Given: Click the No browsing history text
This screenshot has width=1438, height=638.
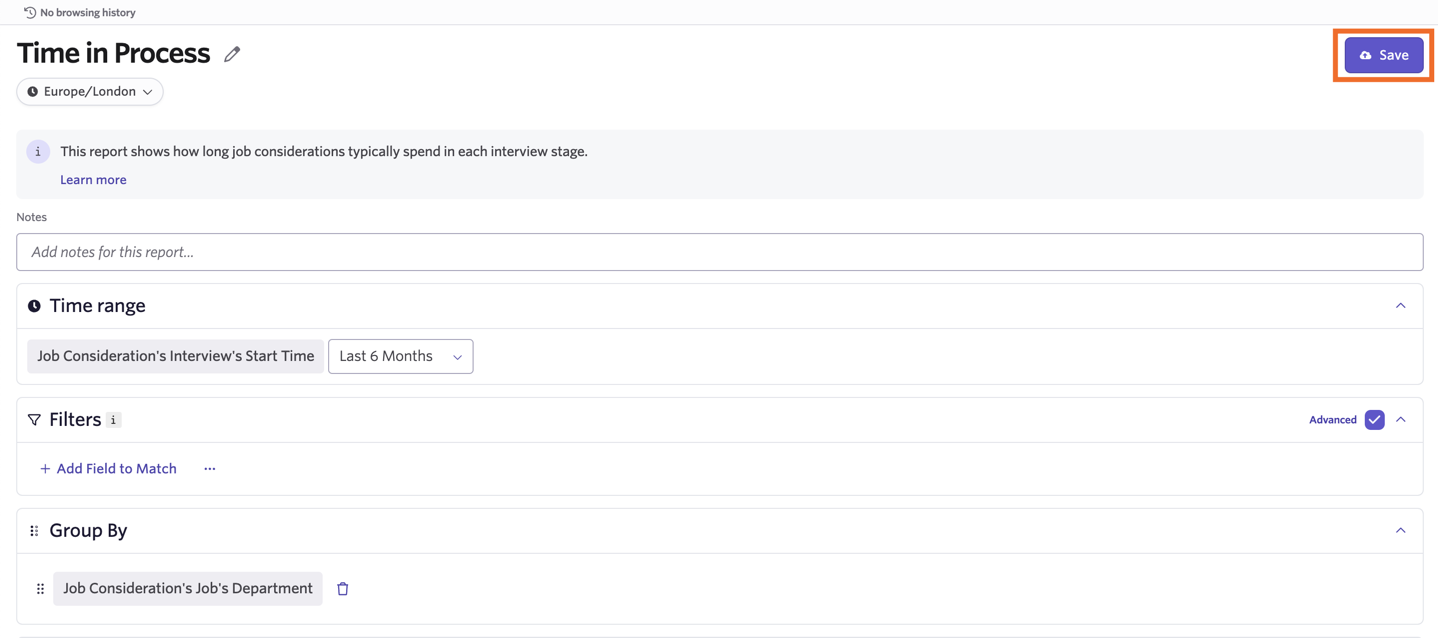Looking at the screenshot, I should coord(88,12).
